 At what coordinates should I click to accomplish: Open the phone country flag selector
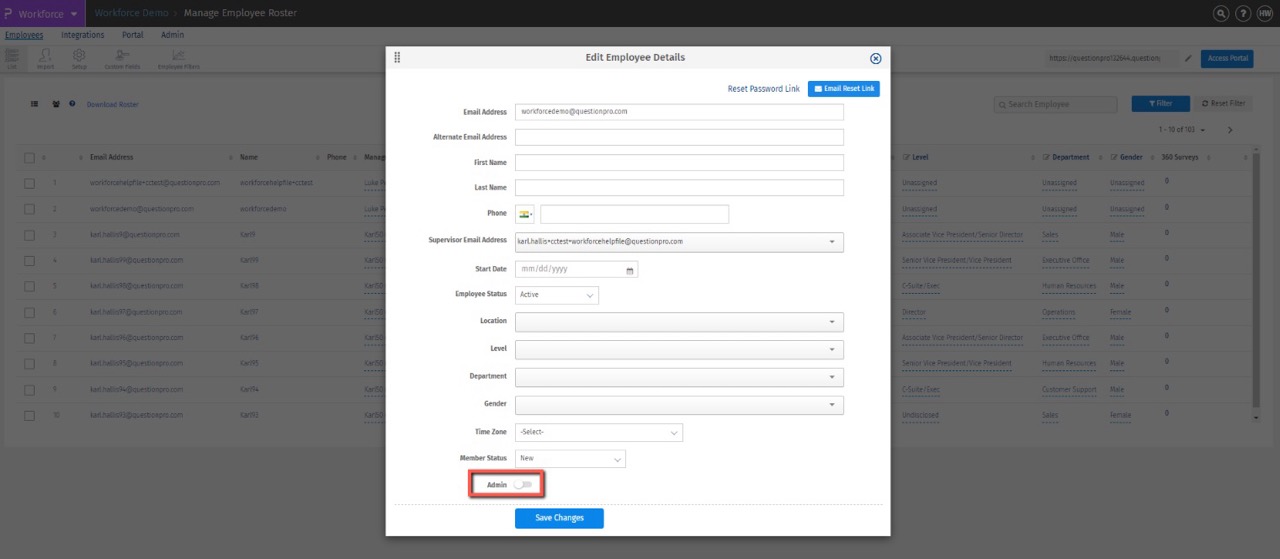click(525, 214)
